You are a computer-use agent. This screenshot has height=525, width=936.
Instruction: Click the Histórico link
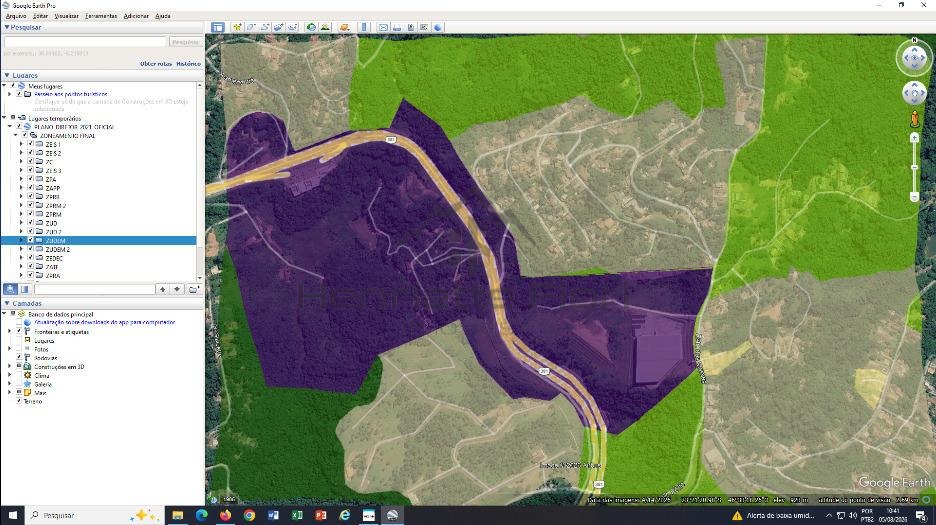(x=189, y=64)
